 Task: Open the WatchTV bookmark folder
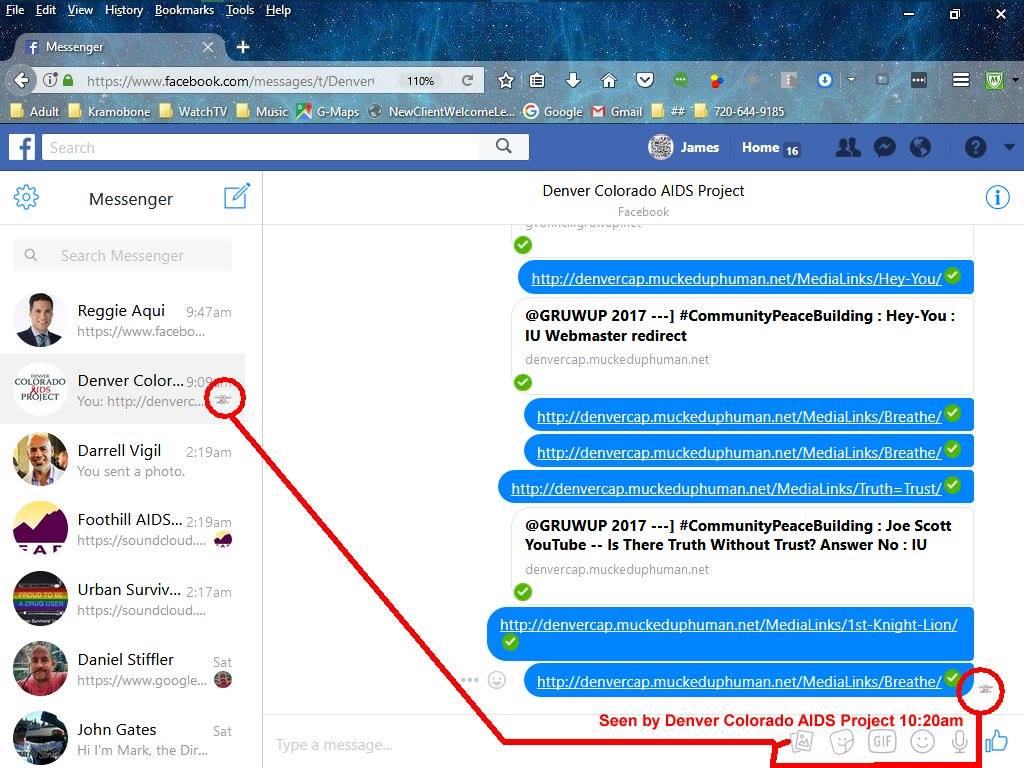pyautogui.click(x=194, y=112)
